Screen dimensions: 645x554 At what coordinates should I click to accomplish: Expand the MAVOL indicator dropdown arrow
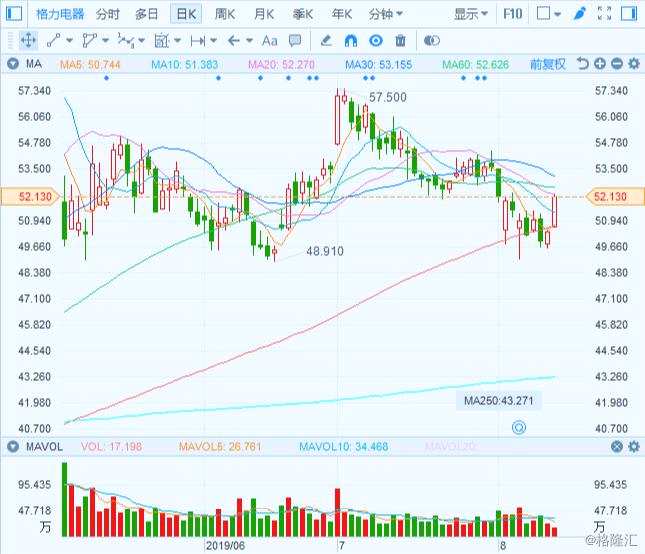click(x=13, y=446)
